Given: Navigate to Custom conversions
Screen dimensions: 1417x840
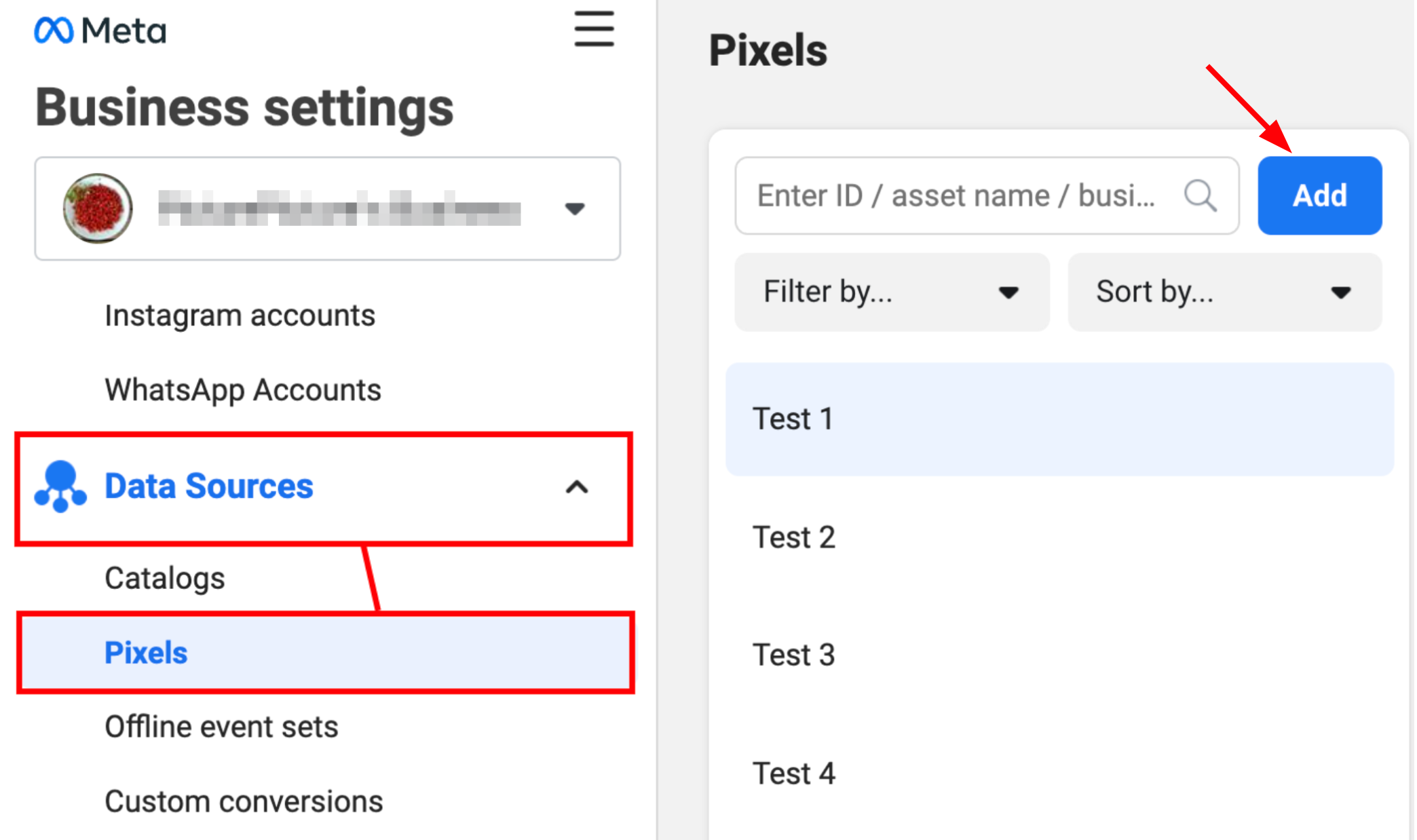Looking at the screenshot, I should (x=244, y=802).
